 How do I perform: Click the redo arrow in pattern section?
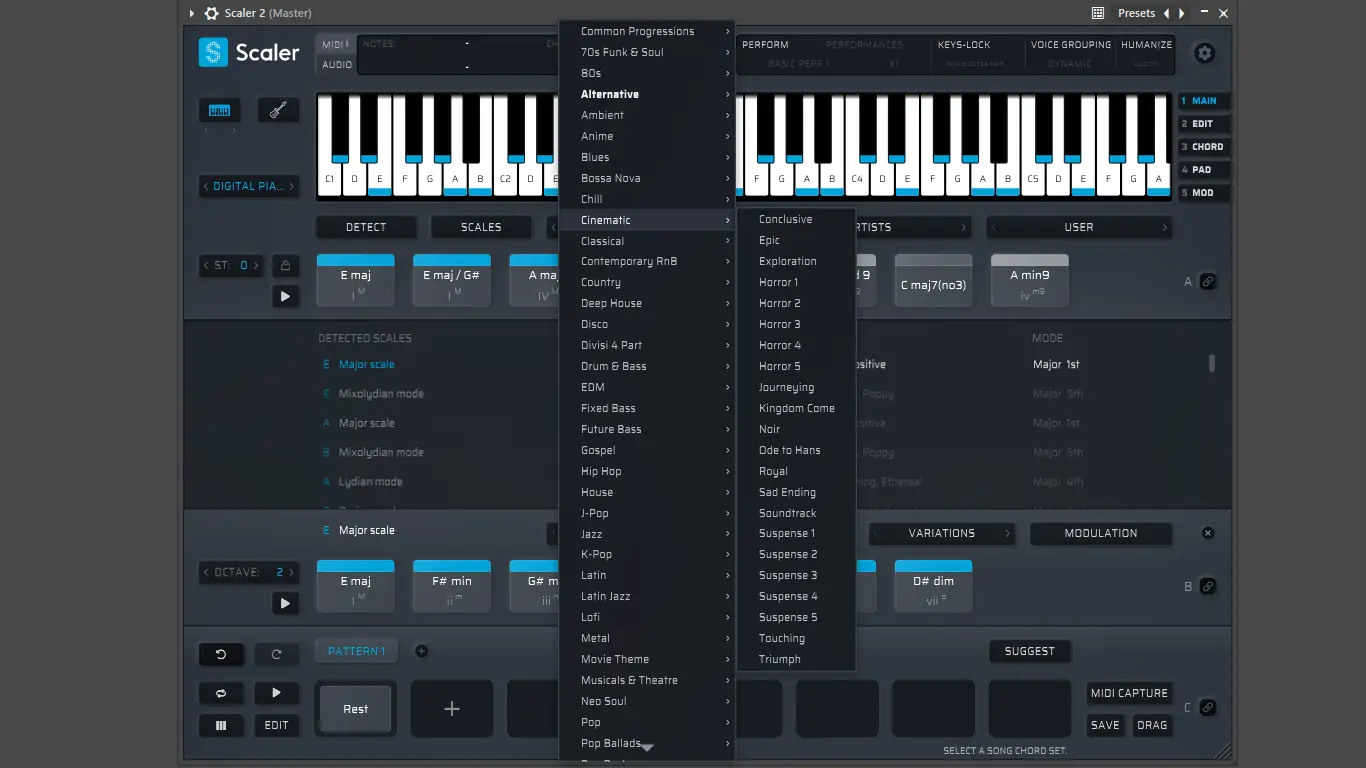(x=276, y=654)
